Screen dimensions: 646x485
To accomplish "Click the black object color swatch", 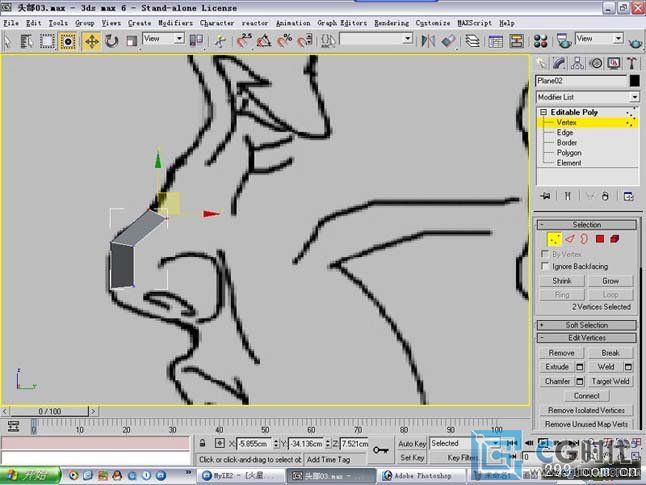I will (634, 81).
